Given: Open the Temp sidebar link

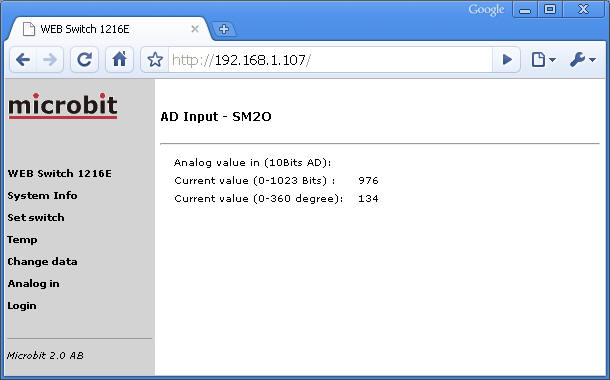Looking at the screenshot, I should (22, 240).
